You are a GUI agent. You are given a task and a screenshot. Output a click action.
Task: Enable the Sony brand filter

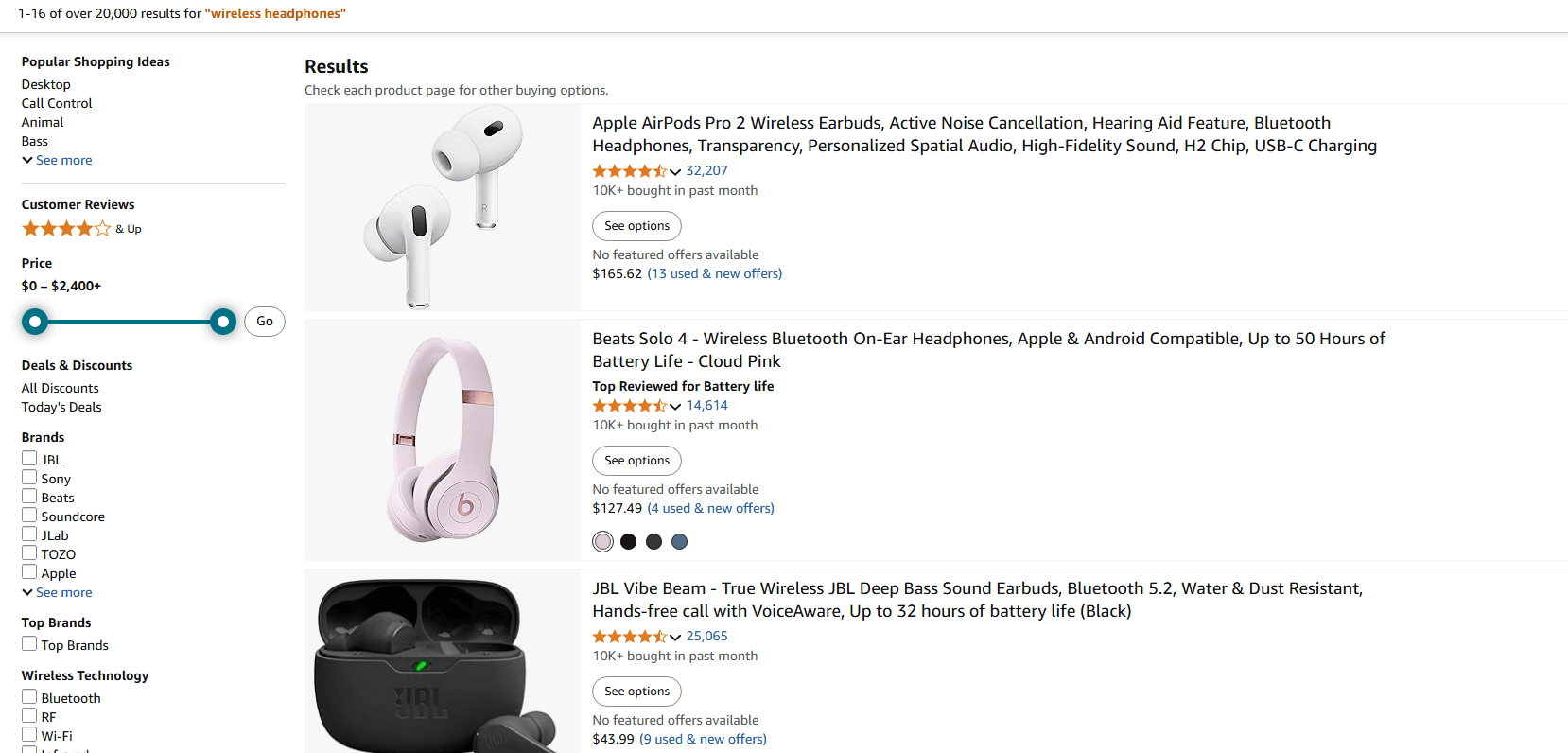coord(29,478)
